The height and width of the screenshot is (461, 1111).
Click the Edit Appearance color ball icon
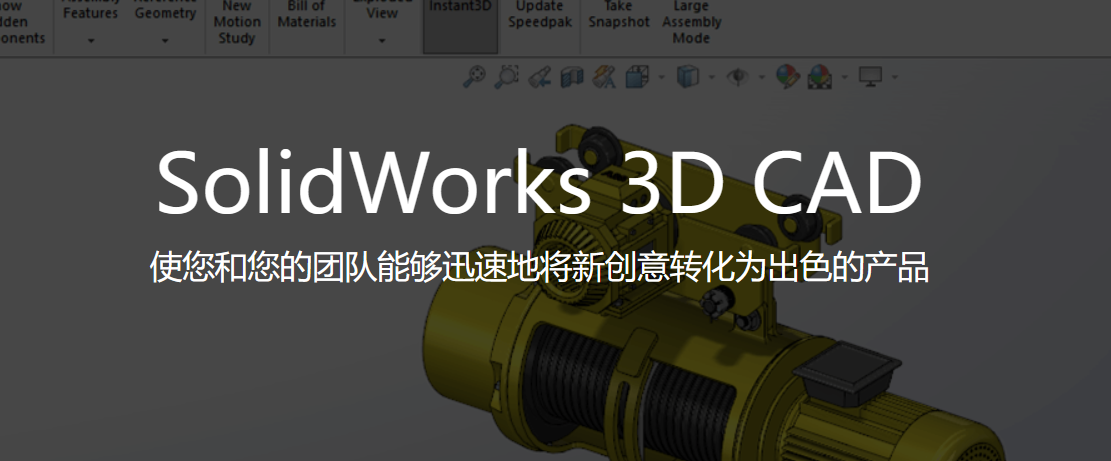[787, 76]
